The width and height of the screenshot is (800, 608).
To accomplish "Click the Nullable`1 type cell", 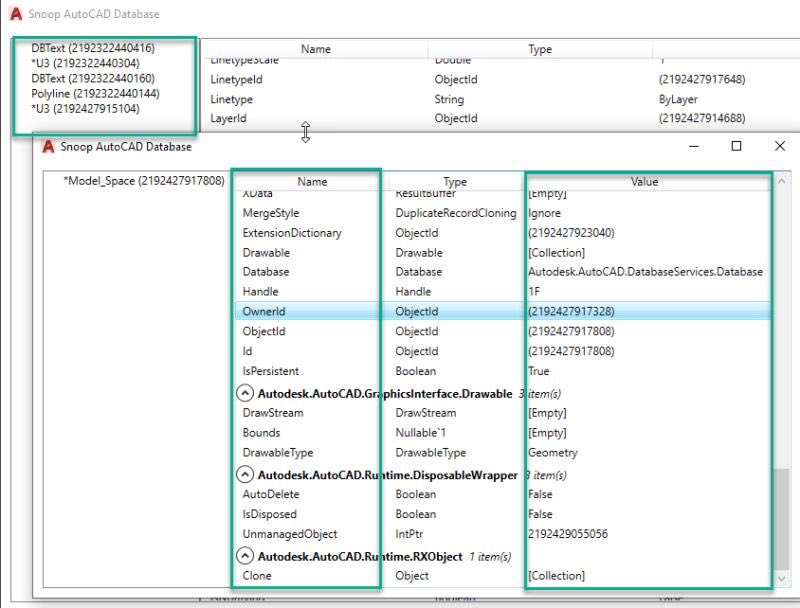I will pyautogui.click(x=420, y=433).
